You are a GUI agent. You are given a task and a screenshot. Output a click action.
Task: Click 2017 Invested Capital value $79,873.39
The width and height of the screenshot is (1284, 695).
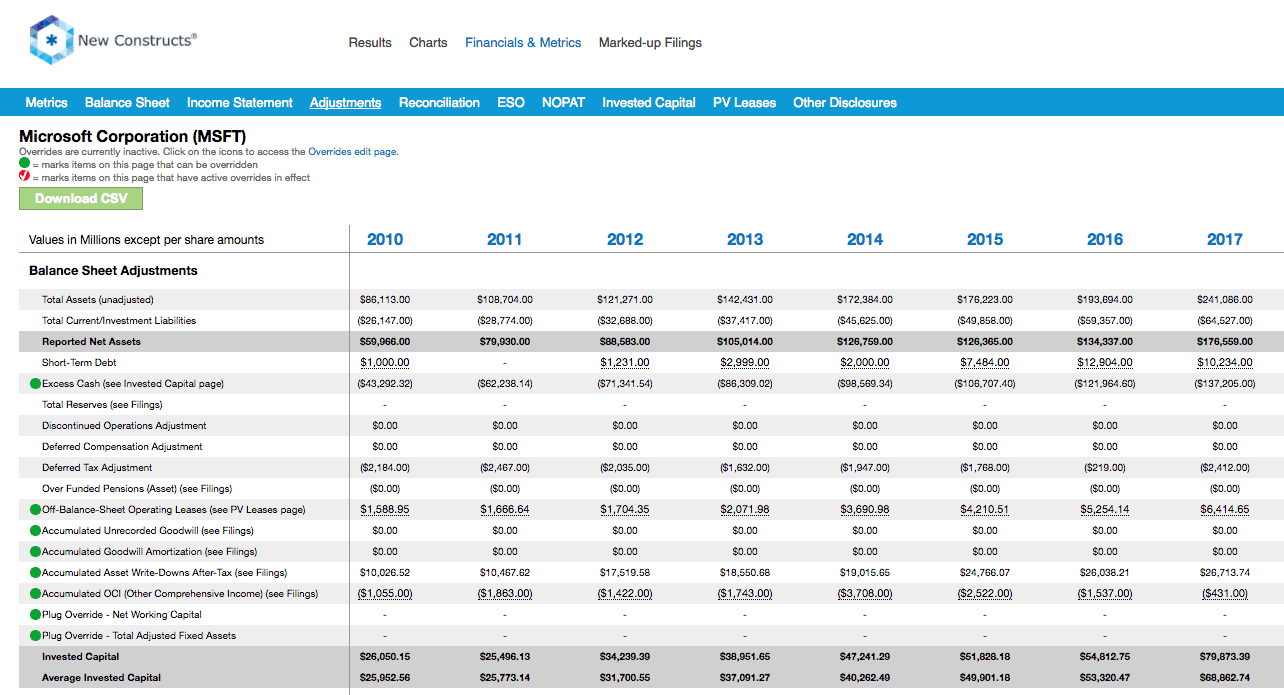click(1225, 656)
